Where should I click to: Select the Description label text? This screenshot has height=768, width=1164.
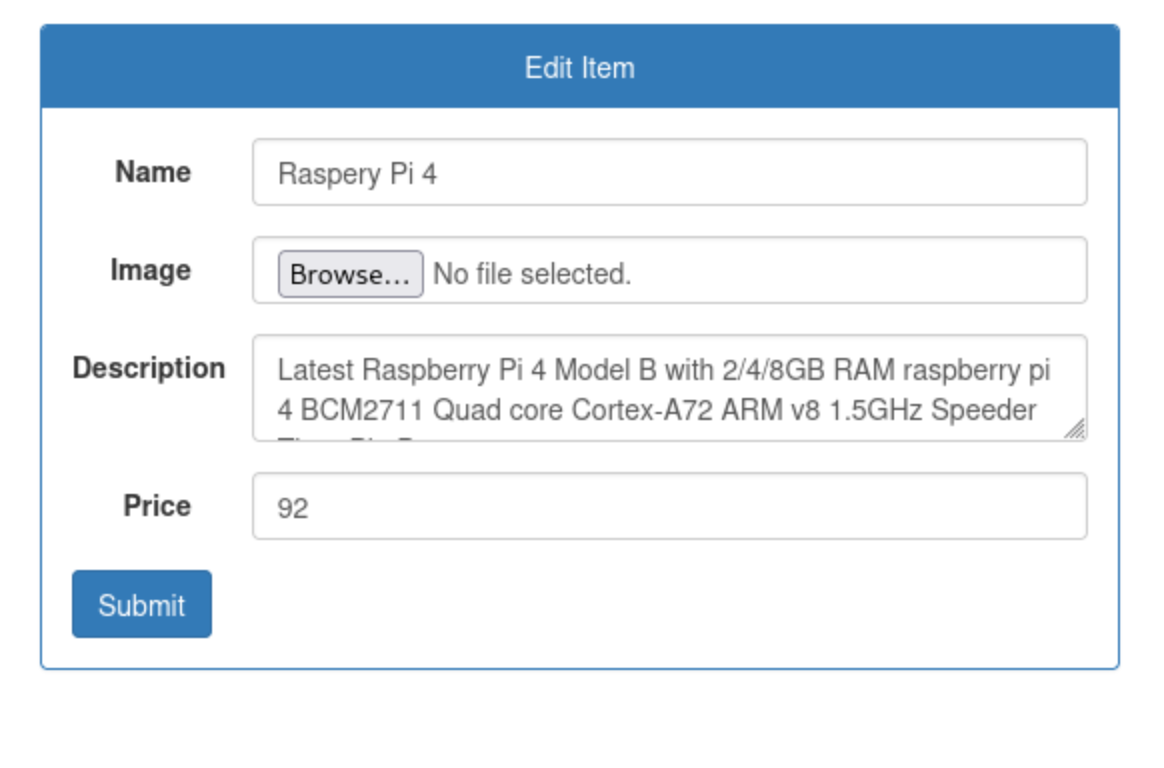(148, 368)
